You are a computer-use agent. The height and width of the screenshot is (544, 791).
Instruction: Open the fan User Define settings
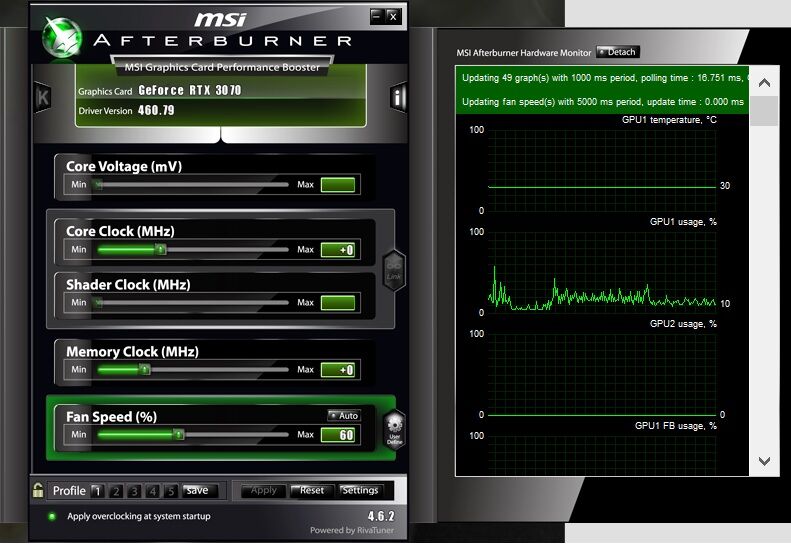point(394,430)
